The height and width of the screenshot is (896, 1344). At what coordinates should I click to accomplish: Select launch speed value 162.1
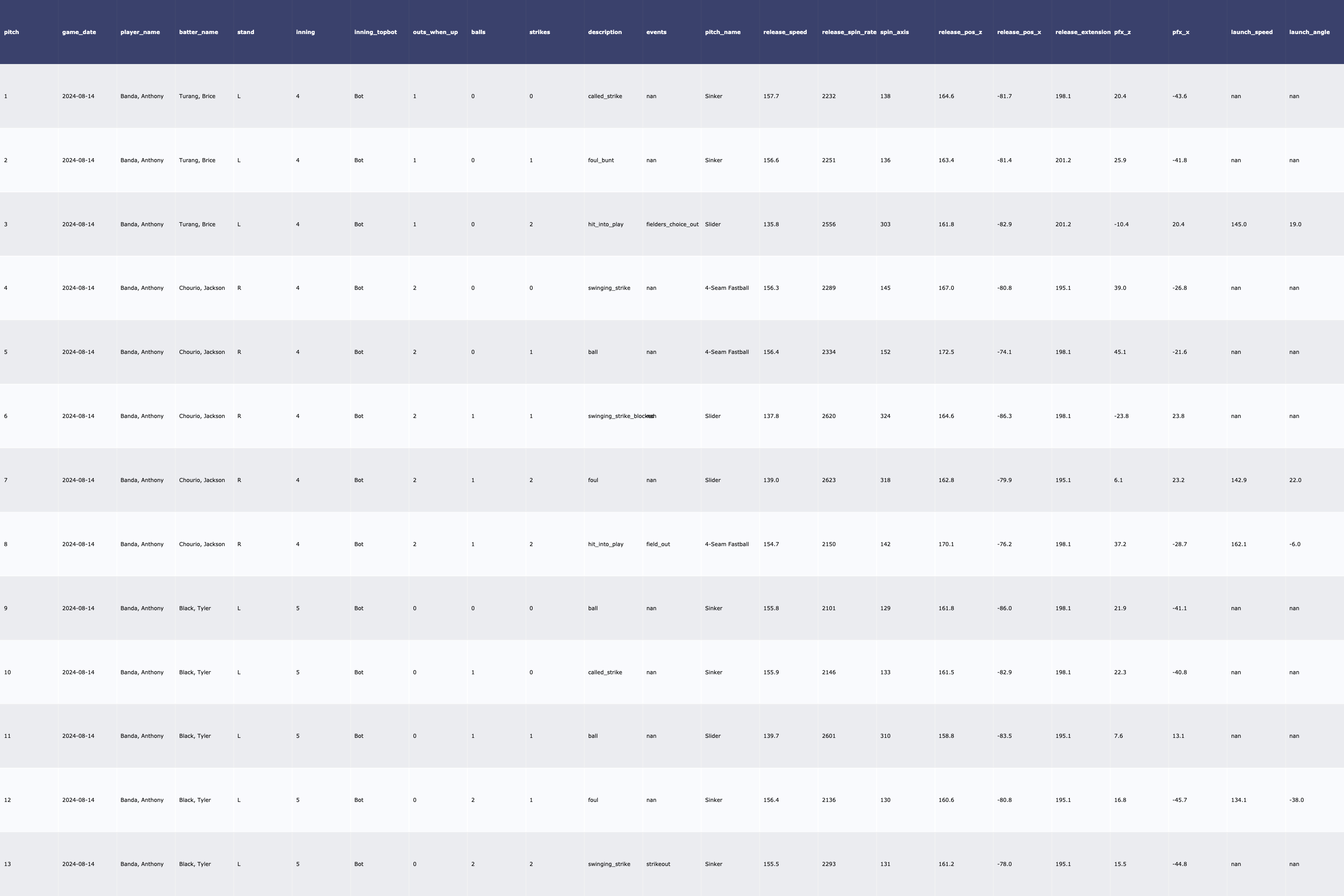click(x=1238, y=545)
